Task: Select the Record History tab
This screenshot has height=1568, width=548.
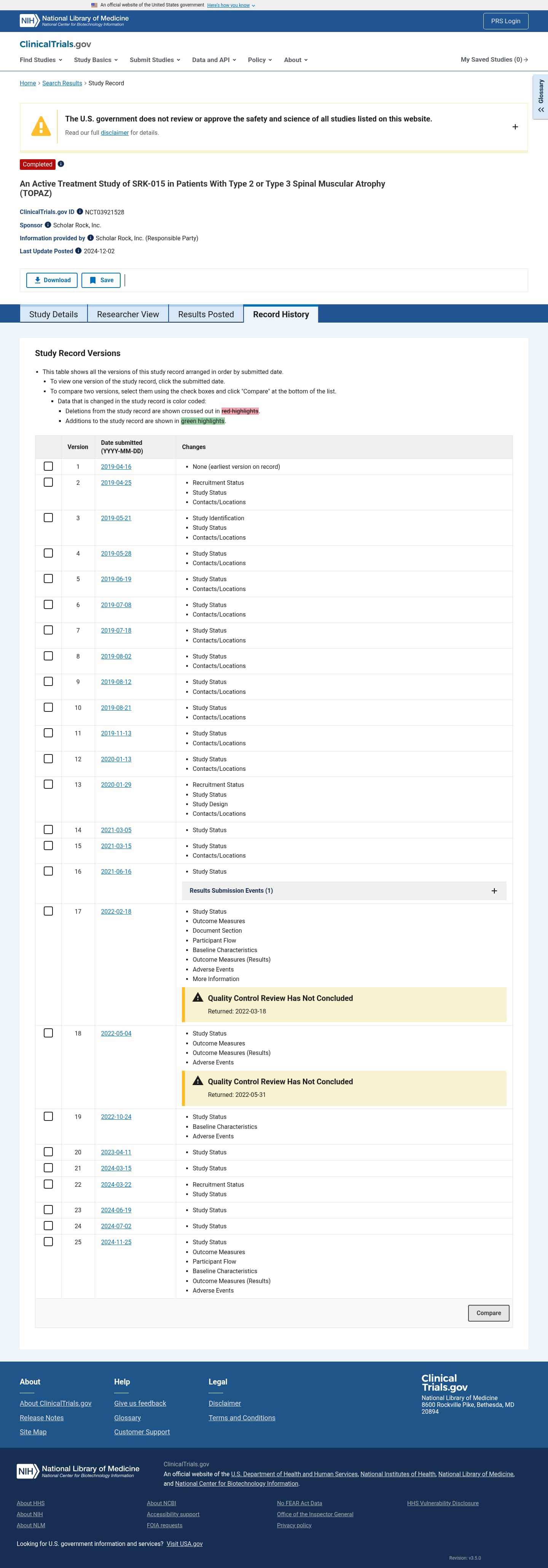Action: coord(281,314)
